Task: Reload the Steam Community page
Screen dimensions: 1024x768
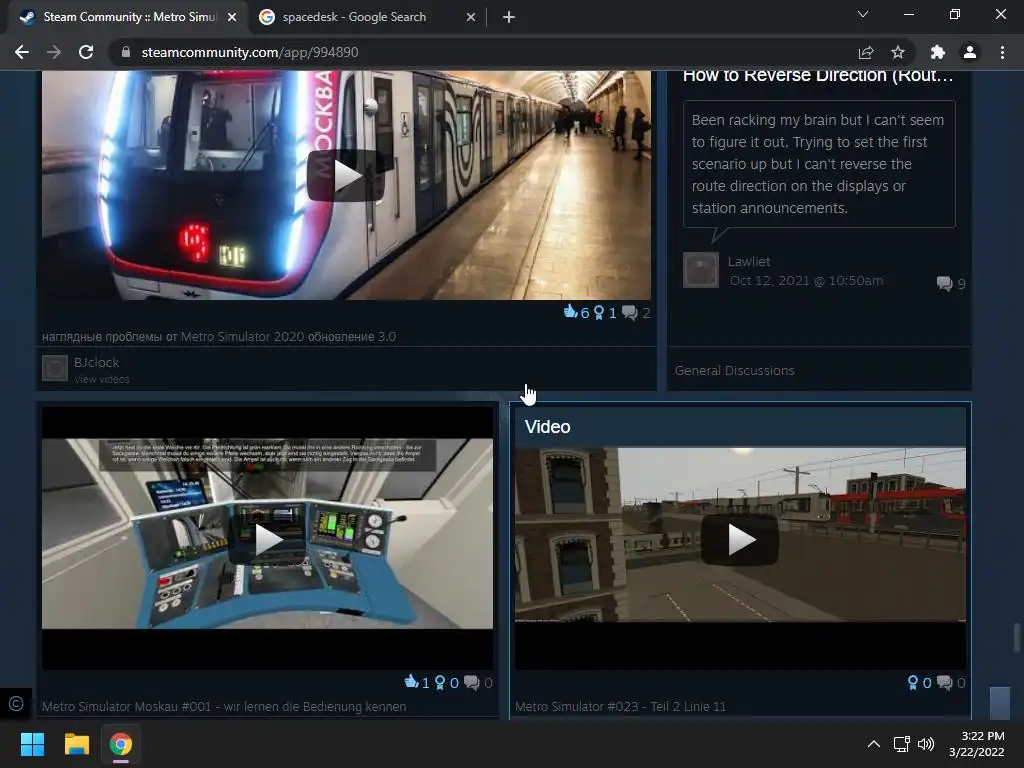Action: click(86, 52)
